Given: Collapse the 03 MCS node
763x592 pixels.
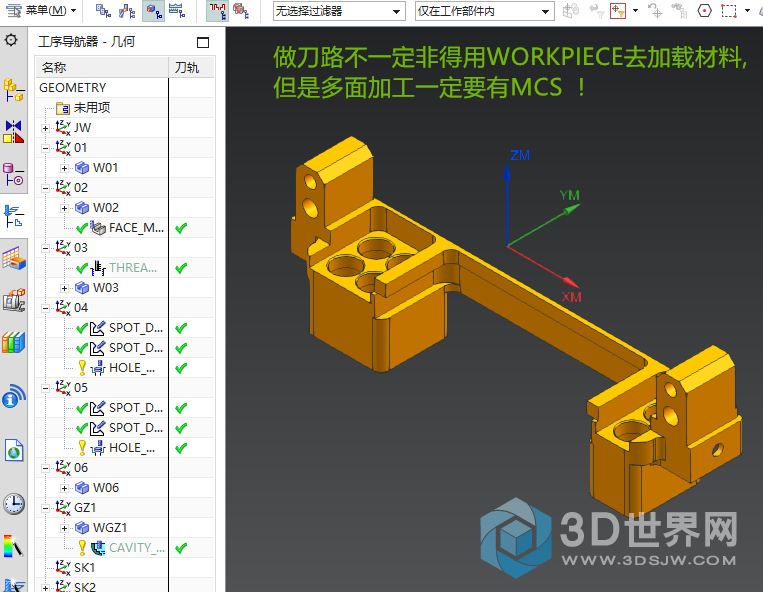Looking at the screenshot, I should [x=45, y=249].
